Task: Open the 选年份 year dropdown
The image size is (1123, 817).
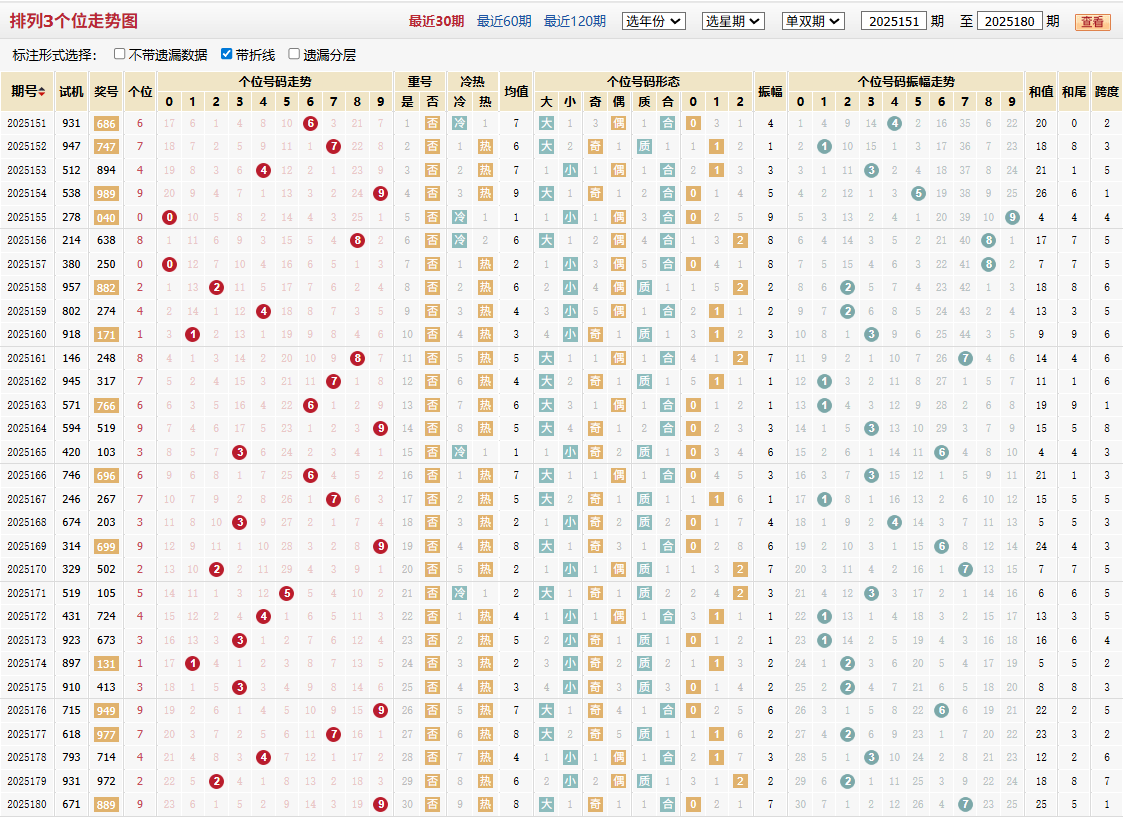Action: click(x=654, y=21)
